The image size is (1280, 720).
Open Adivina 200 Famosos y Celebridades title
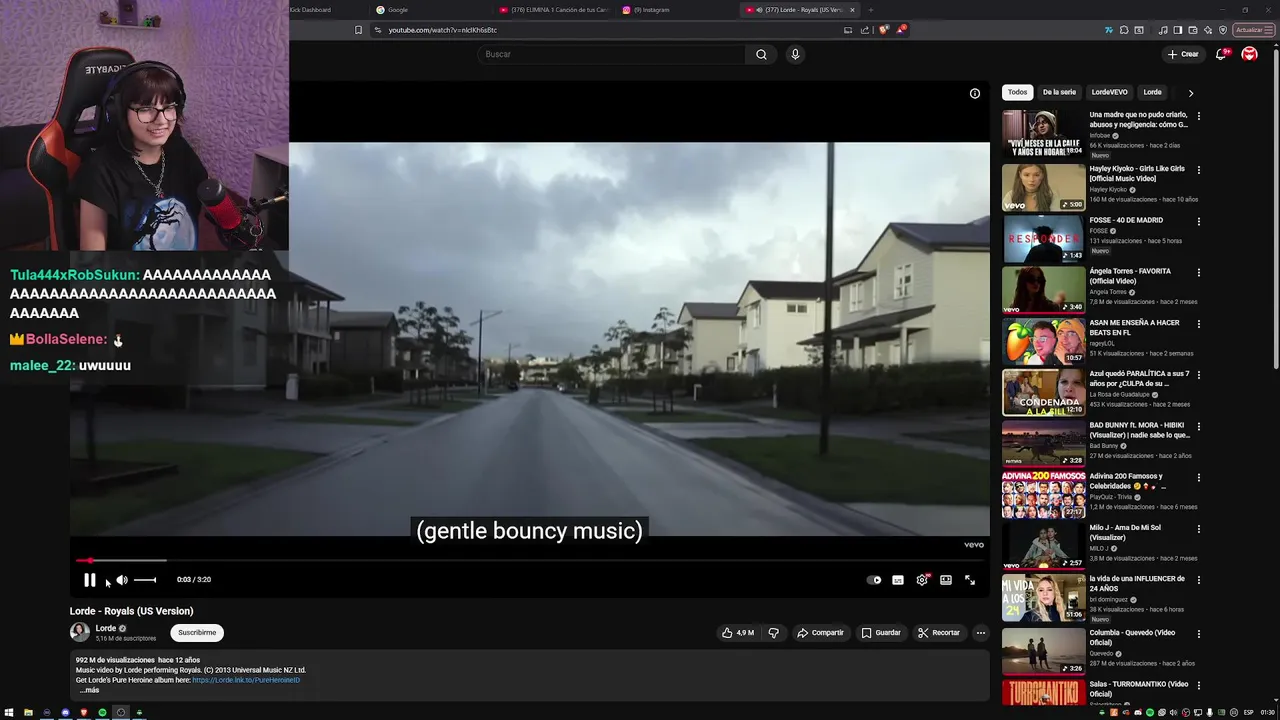point(1127,481)
